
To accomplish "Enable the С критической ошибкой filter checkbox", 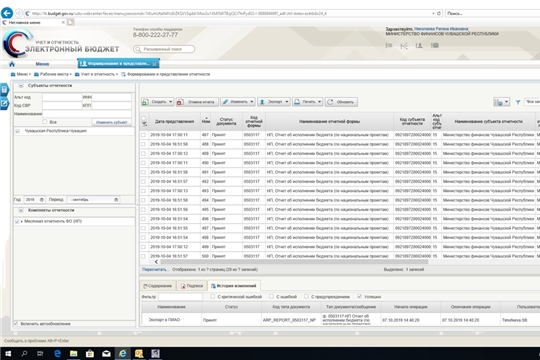I will coord(212,296).
